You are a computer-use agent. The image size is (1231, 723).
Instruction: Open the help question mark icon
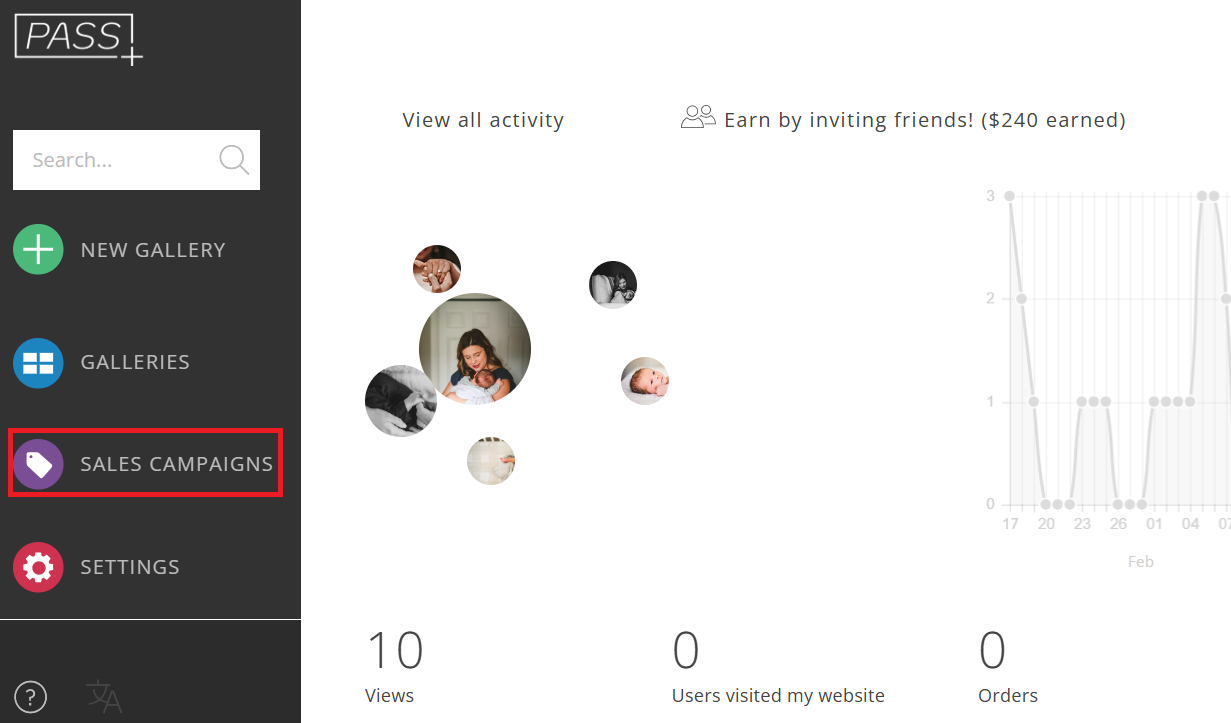pos(31,696)
